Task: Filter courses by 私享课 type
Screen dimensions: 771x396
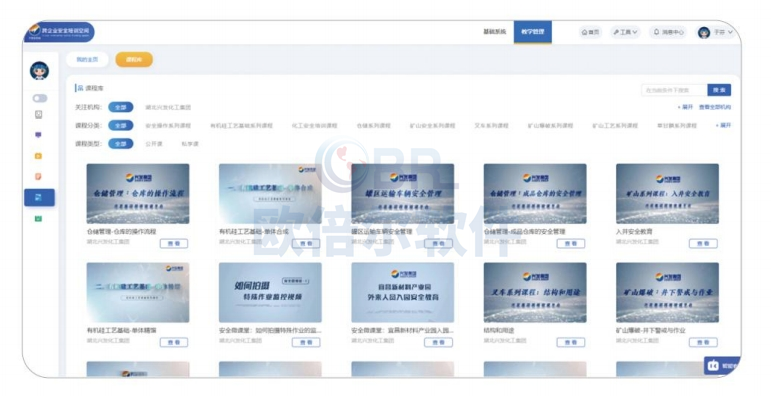Action: coord(190,144)
